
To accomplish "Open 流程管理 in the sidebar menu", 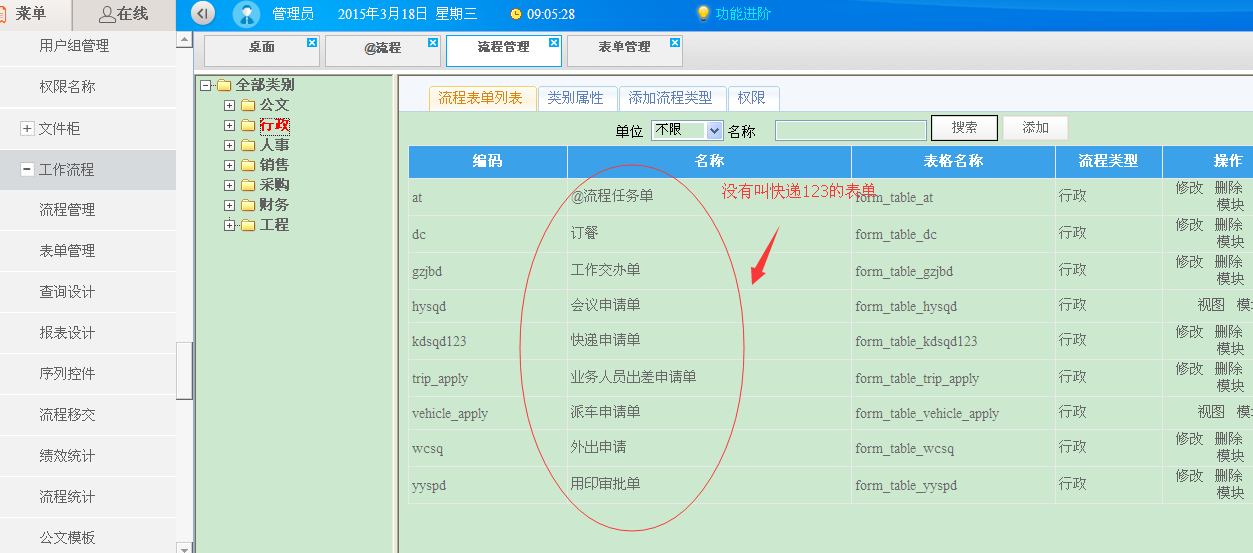I will click(x=67, y=210).
